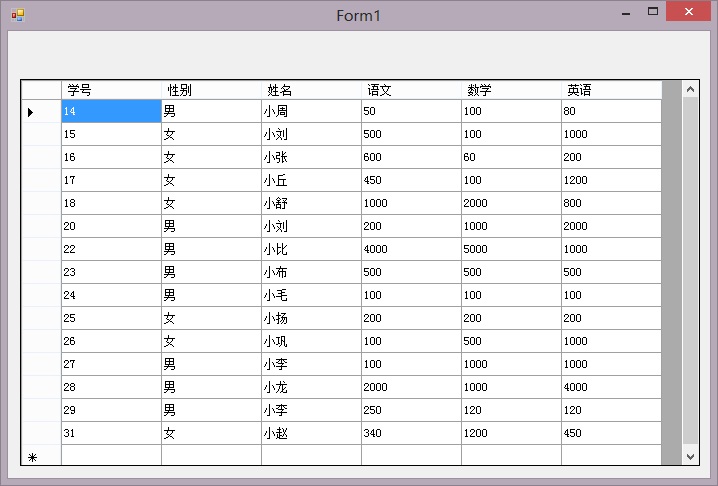The image size is (718, 486).
Task: Minimize the Form1 window
Action: [x=625, y=14]
